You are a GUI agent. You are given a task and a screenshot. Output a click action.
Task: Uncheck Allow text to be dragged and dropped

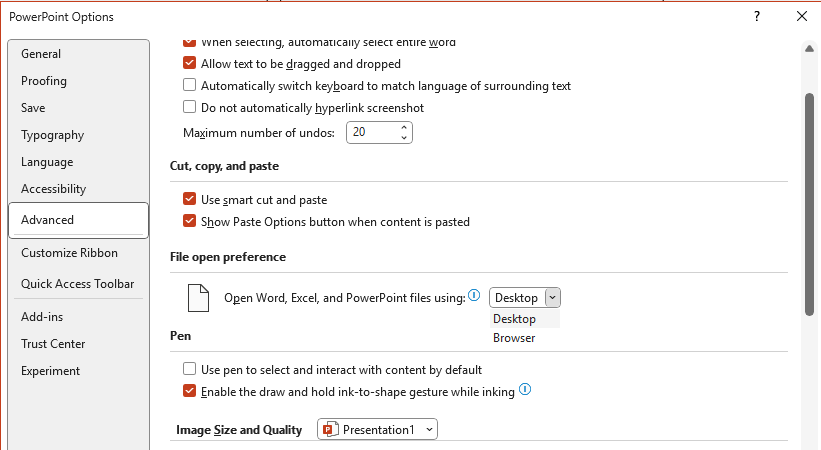tap(190, 63)
